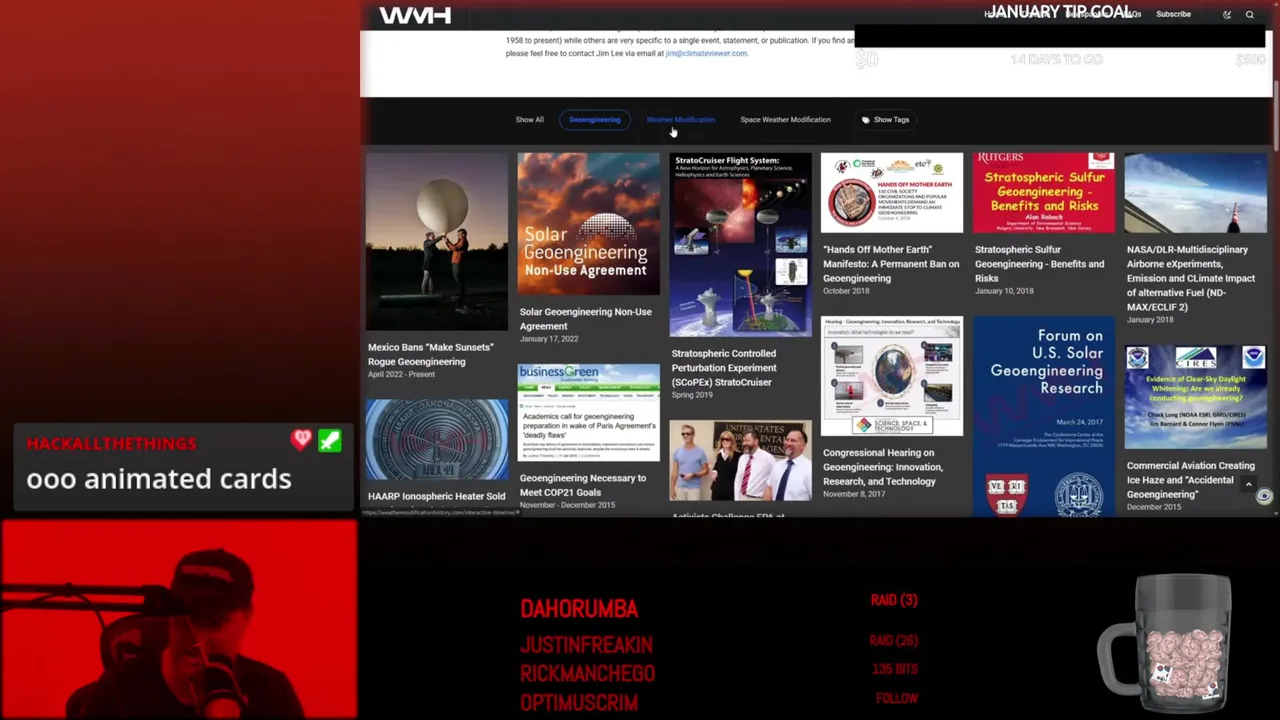The height and width of the screenshot is (720, 1280).
Task: Click 'Stratospheric Controlled Perturbation Experiment' title
Action: click(724, 368)
